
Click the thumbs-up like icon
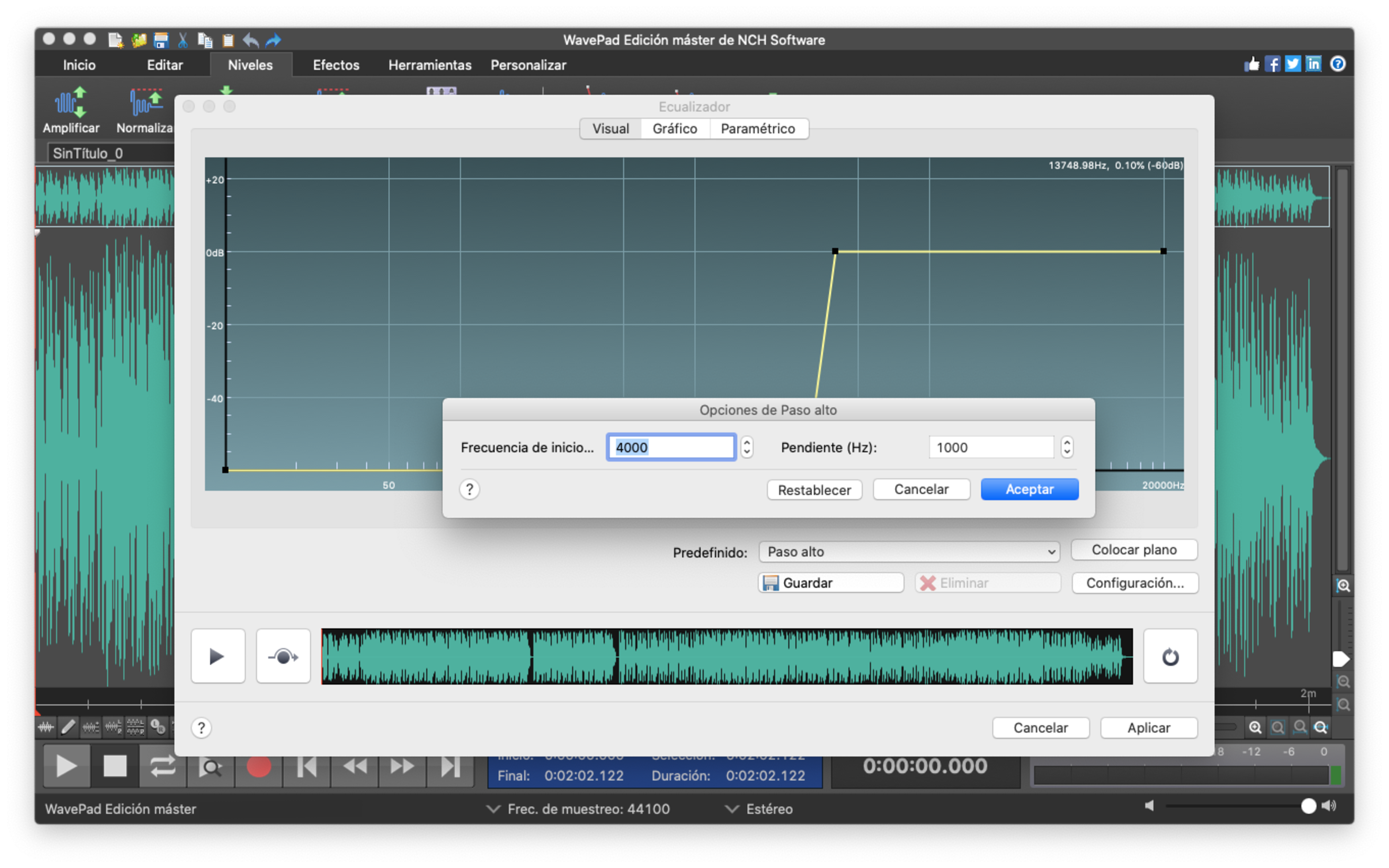[1252, 64]
